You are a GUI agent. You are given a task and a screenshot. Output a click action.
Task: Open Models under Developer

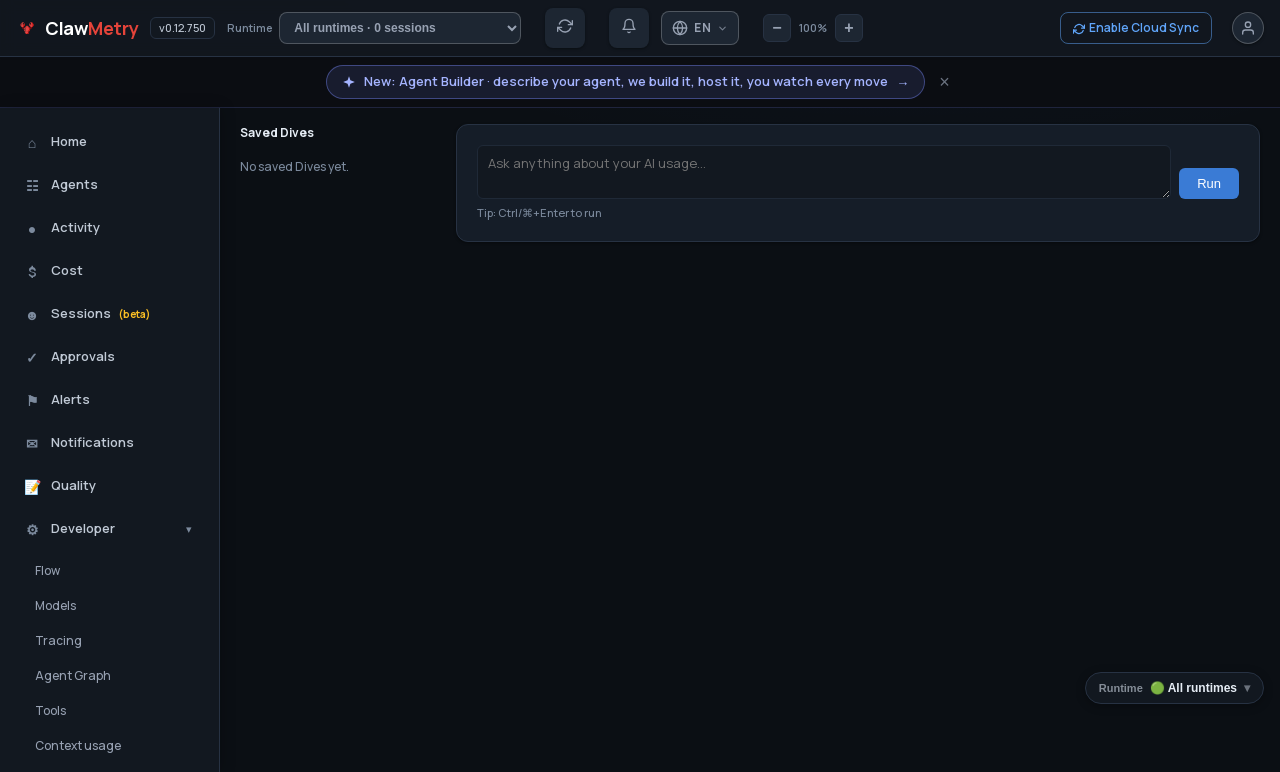tap(56, 606)
